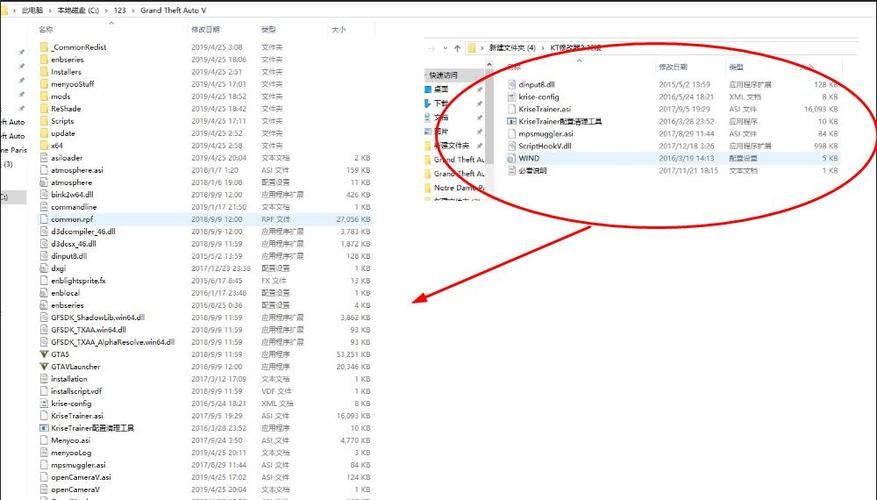Open the mods folder icon
The height and width of the screenshot is (500, 877).
(x=44, y=96)
